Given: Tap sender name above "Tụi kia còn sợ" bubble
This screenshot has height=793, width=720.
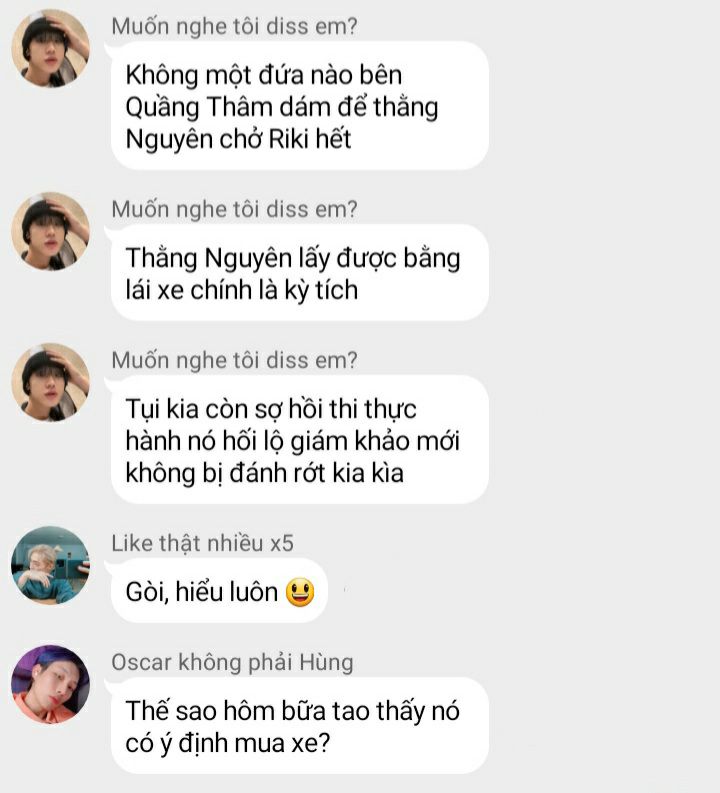Looking at the screenshot, I should pos(234,361).
